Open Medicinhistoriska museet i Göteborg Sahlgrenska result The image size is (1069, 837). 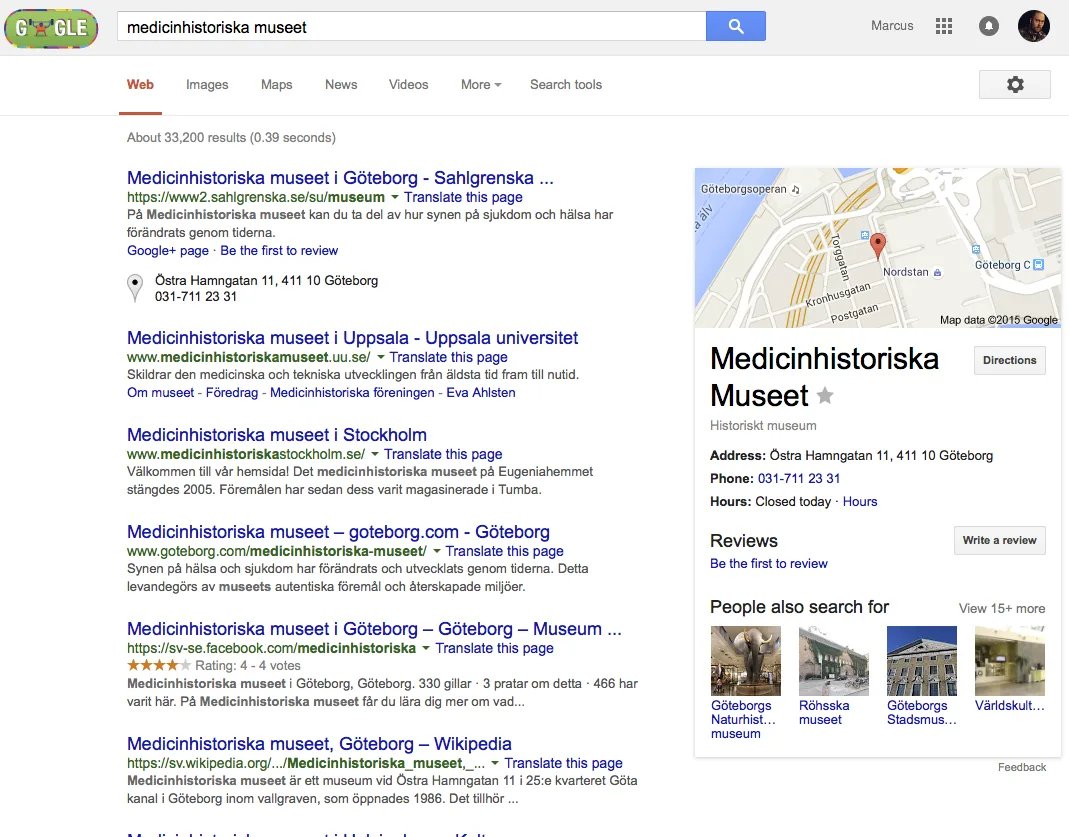click(x=340, y=178)
